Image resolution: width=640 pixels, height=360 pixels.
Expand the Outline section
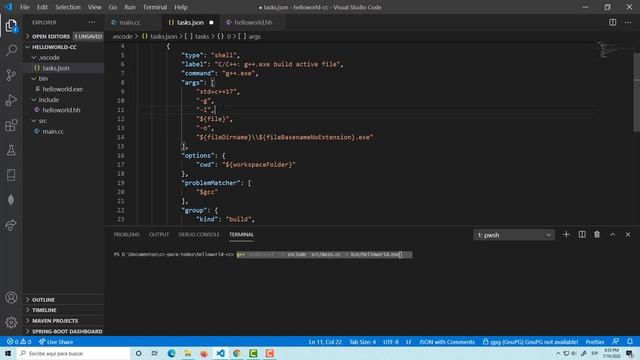tap(64, 300)
